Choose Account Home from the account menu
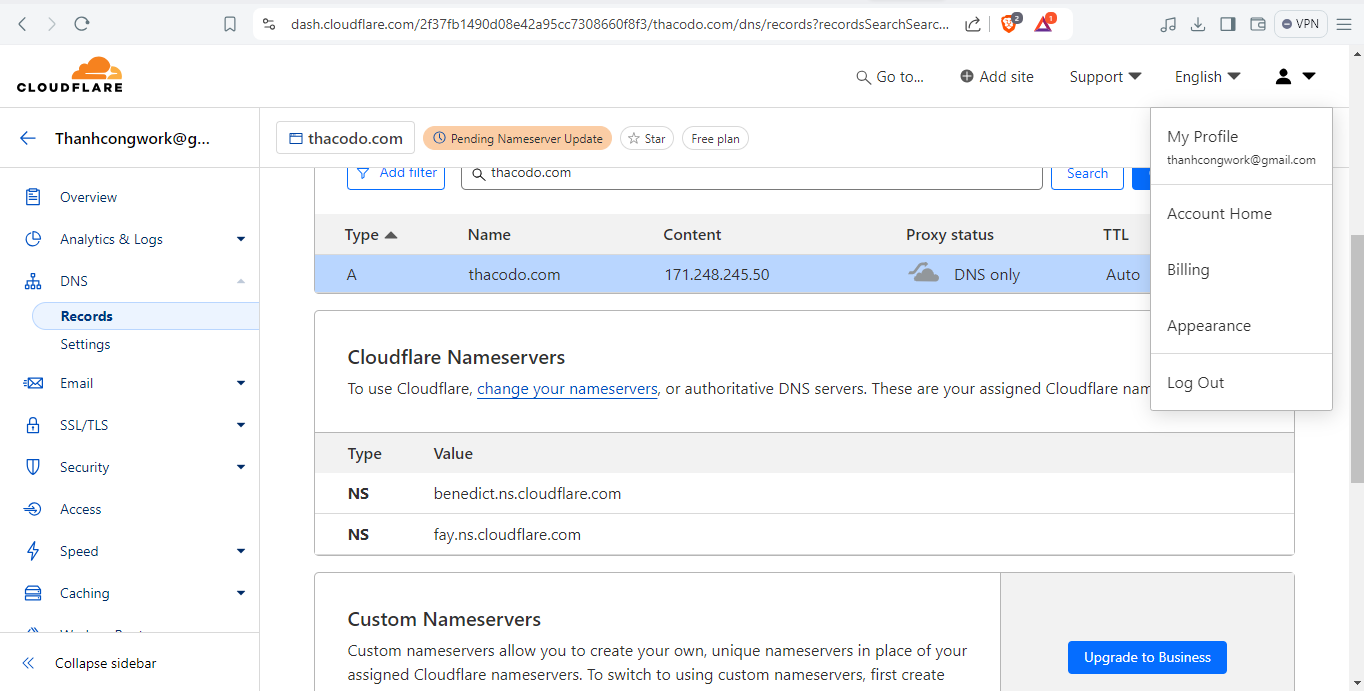This screenshot has width=1364, height=691. click(1241, 214)
